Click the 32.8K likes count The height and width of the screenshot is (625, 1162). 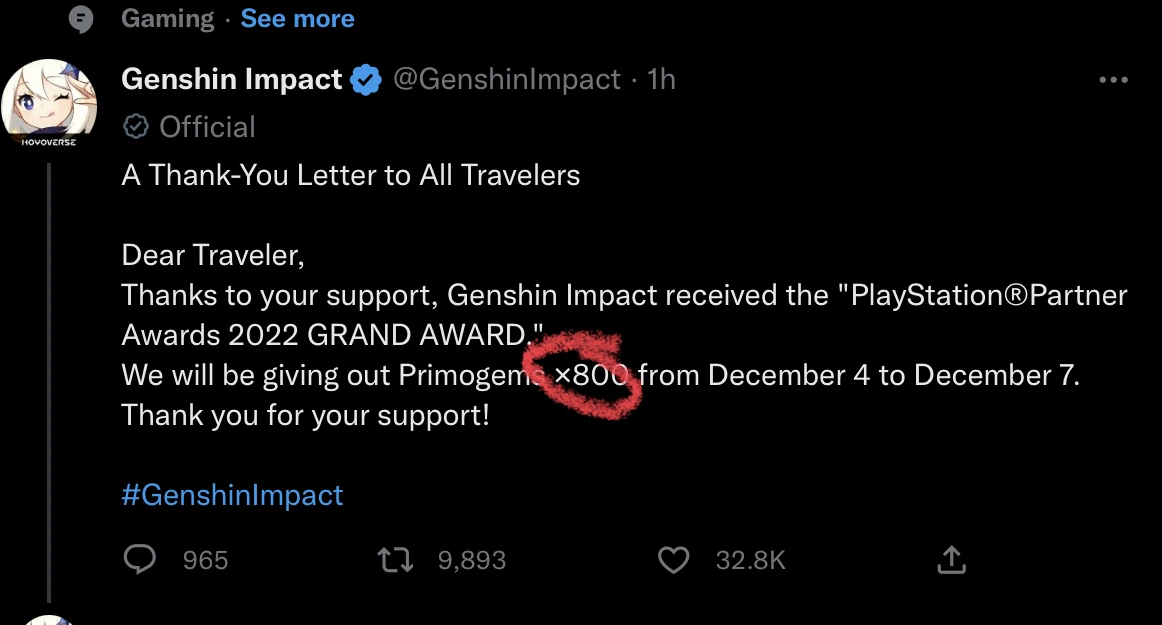[x=750, y=561]
